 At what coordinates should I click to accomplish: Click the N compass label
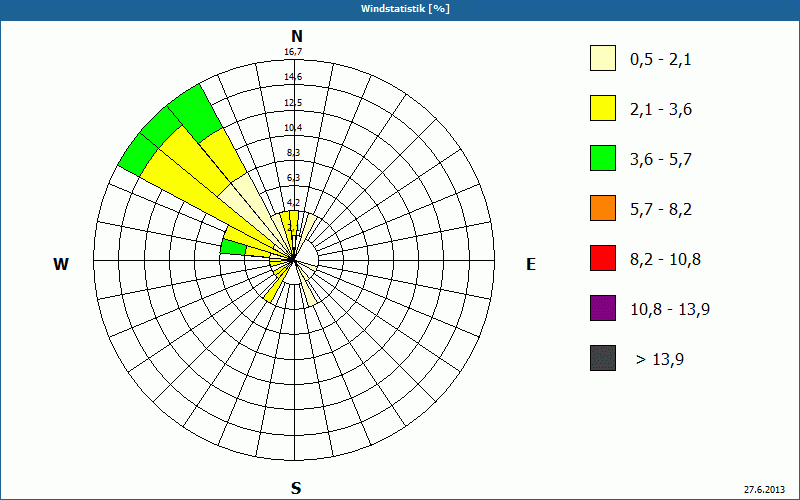point(296,36)
